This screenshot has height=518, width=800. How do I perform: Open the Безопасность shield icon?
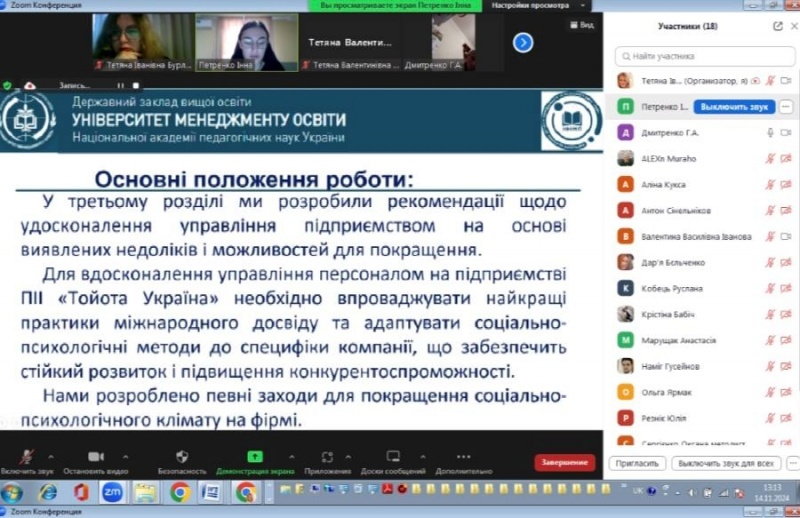[182, 456]
